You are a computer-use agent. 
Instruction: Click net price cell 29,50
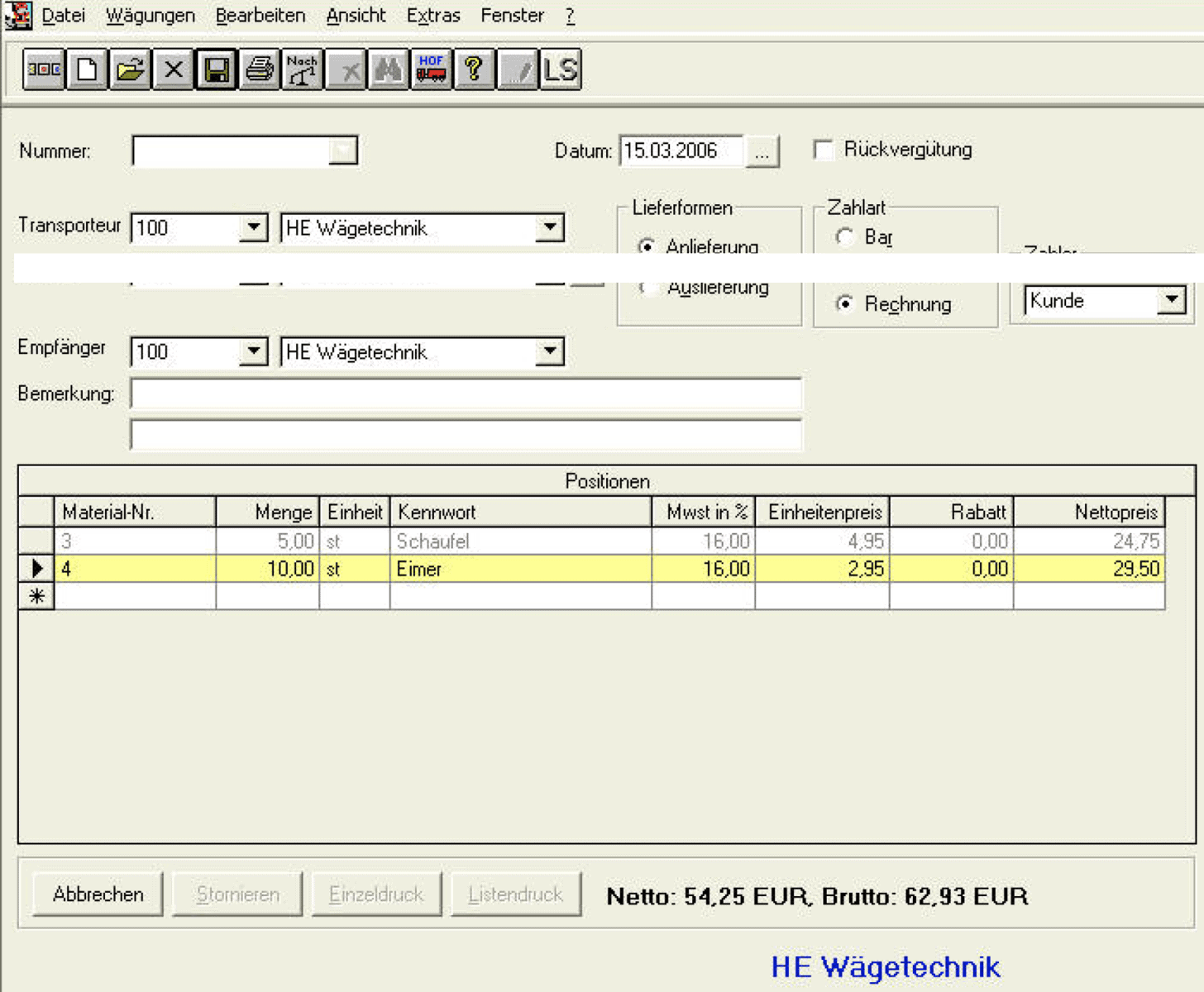1089,569
